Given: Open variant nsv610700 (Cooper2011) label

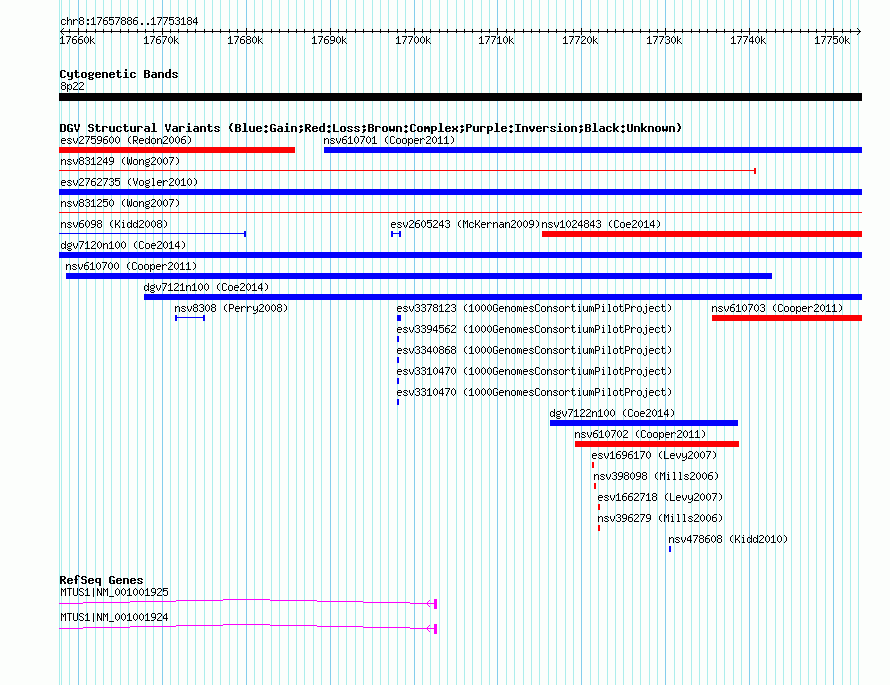Looking at the screenshot, I should [x=131, y=266].
